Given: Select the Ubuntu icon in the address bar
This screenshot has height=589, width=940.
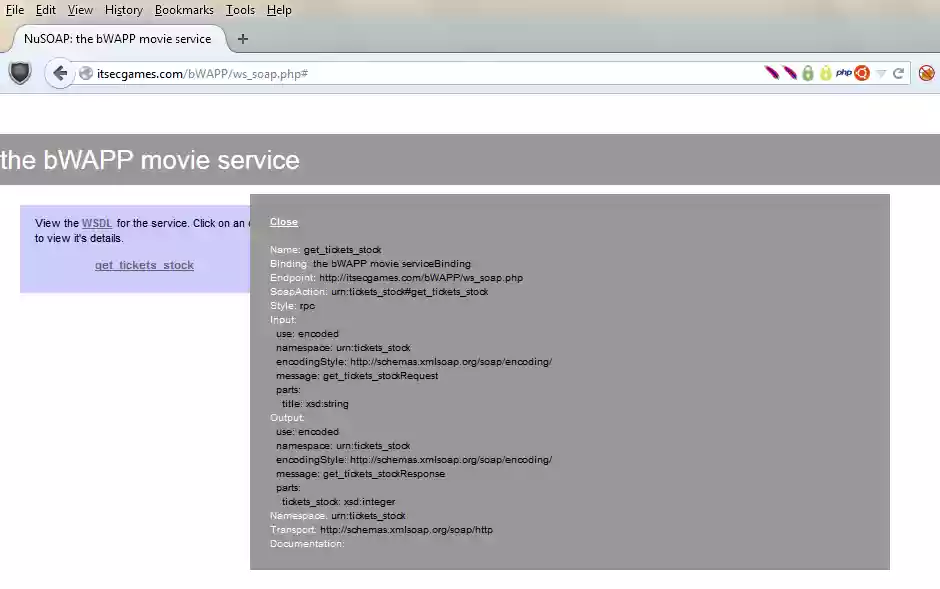Looking at the screenshot, I should click(860, 73).
